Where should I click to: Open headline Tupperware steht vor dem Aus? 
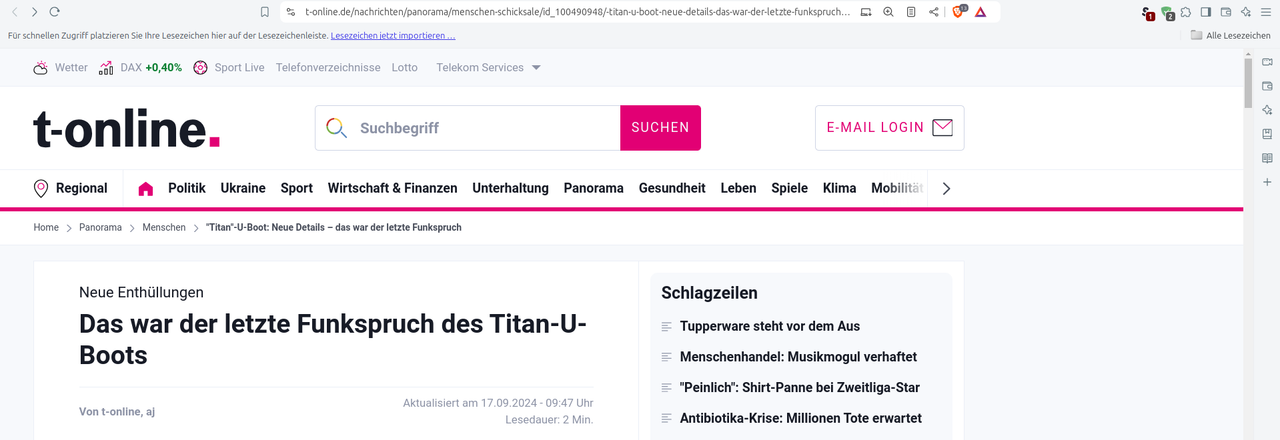click(x=770, y=326)
